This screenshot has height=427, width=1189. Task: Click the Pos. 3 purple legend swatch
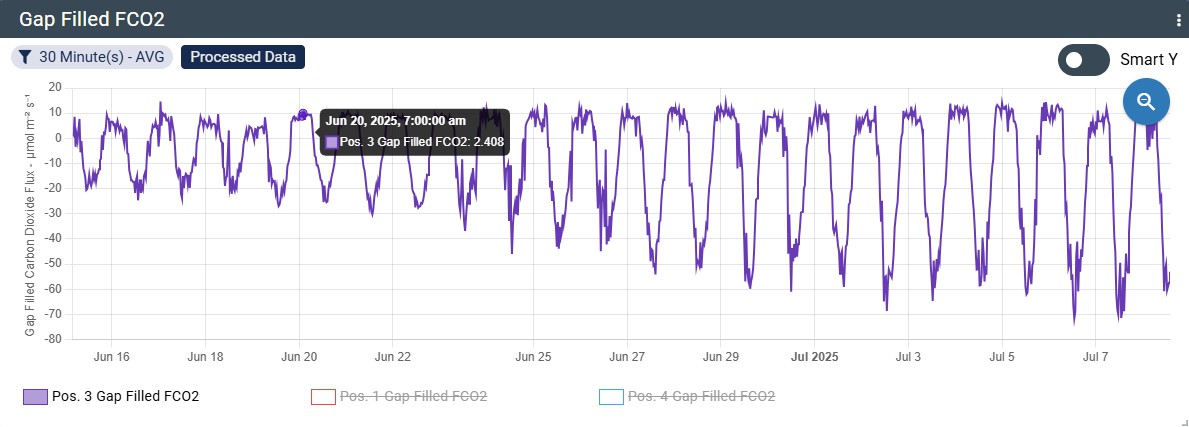(35, 397)
